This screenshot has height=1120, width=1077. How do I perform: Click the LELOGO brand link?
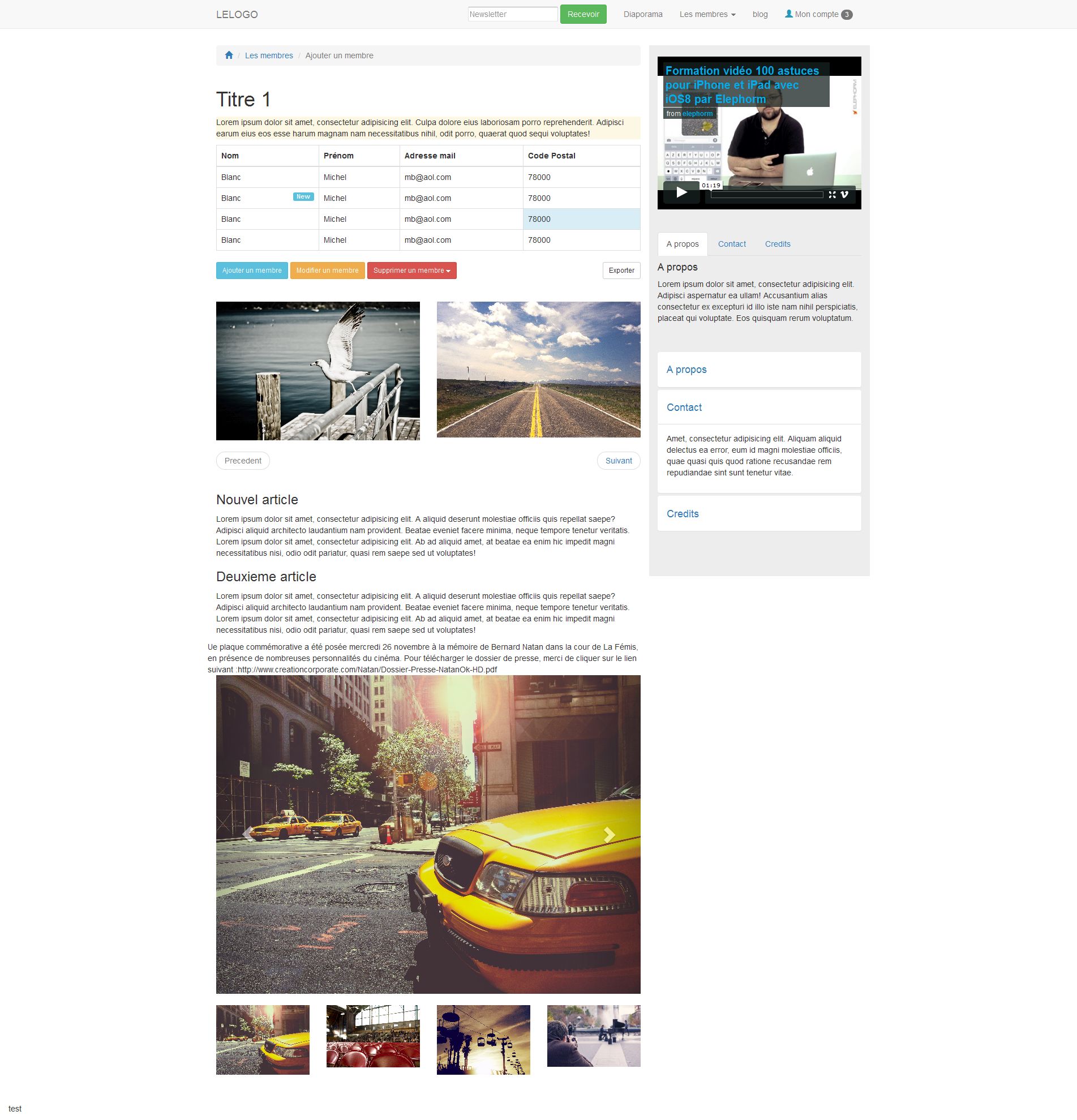[237, 14]
